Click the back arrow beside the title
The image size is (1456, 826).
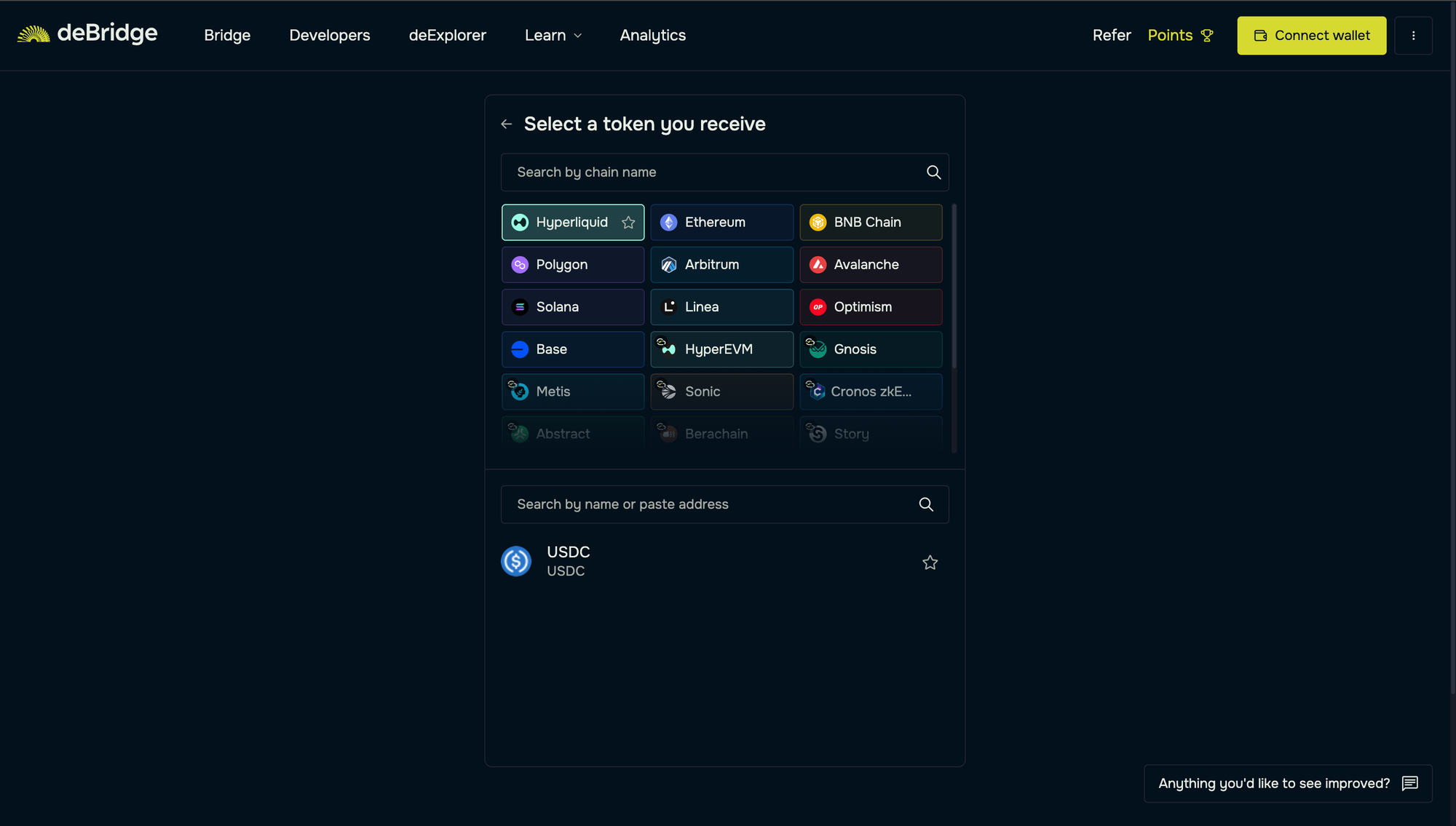[x=507, y=124]
